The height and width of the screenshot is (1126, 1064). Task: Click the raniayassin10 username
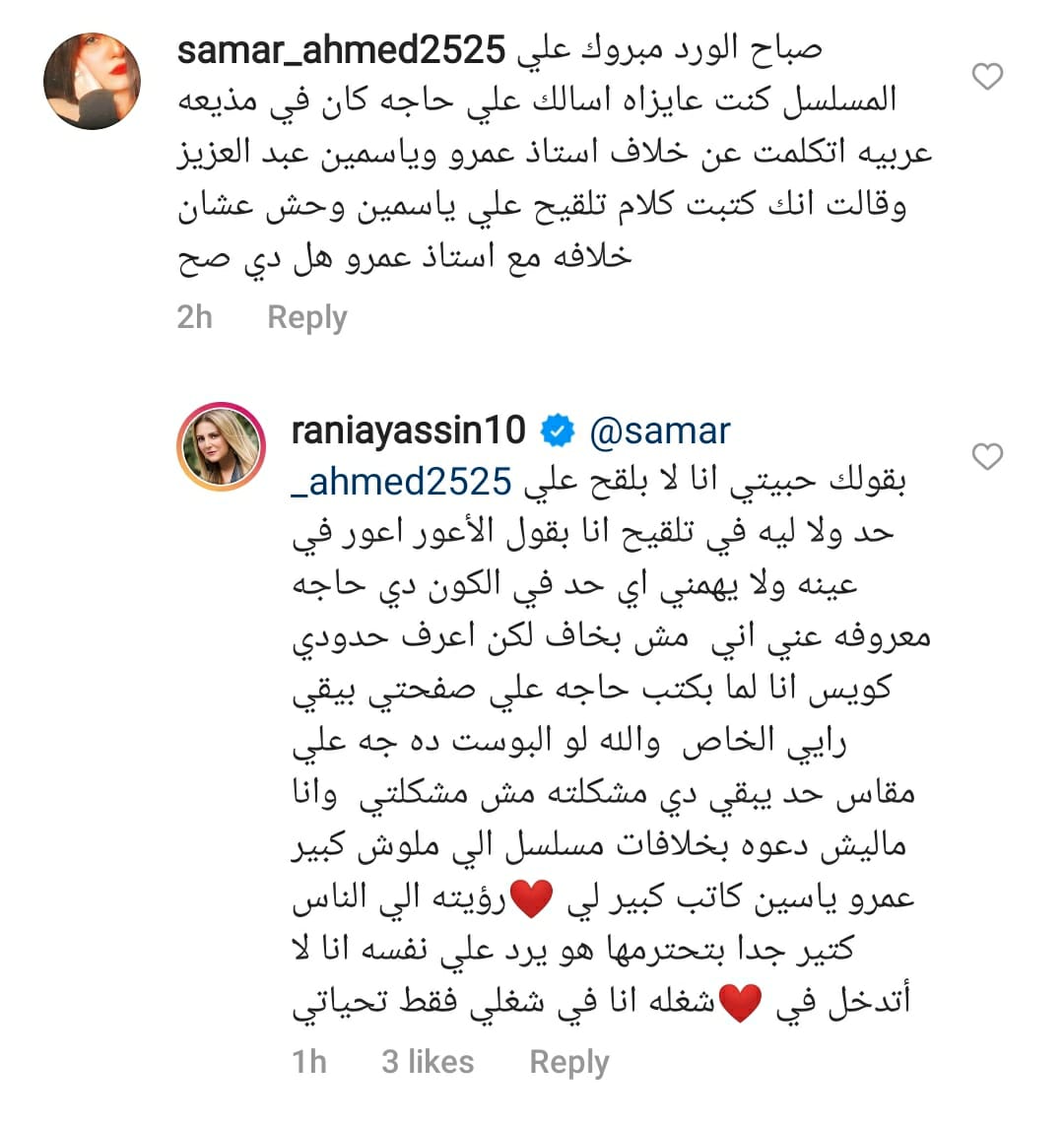point(409,431)
